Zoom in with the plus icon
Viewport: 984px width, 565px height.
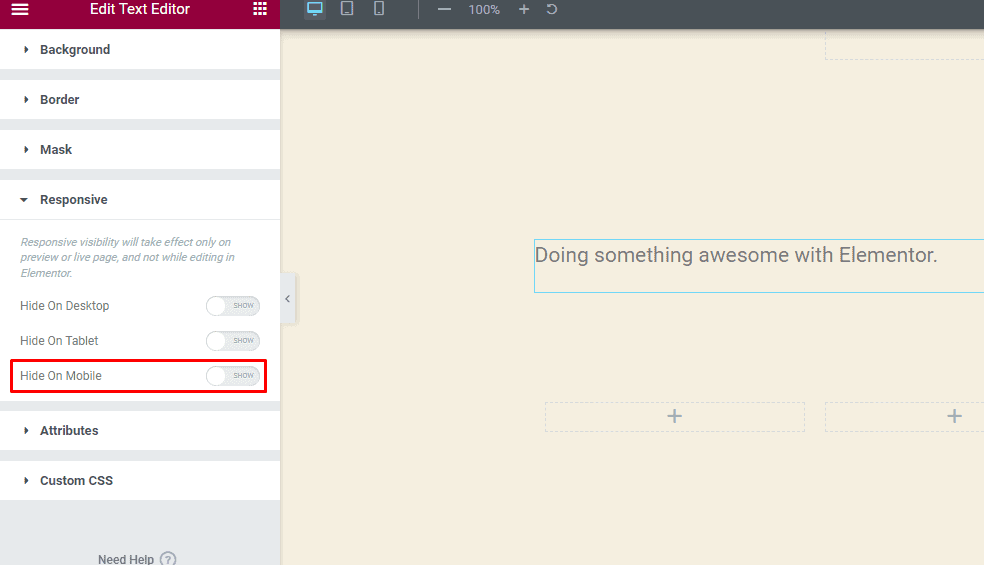524,9
